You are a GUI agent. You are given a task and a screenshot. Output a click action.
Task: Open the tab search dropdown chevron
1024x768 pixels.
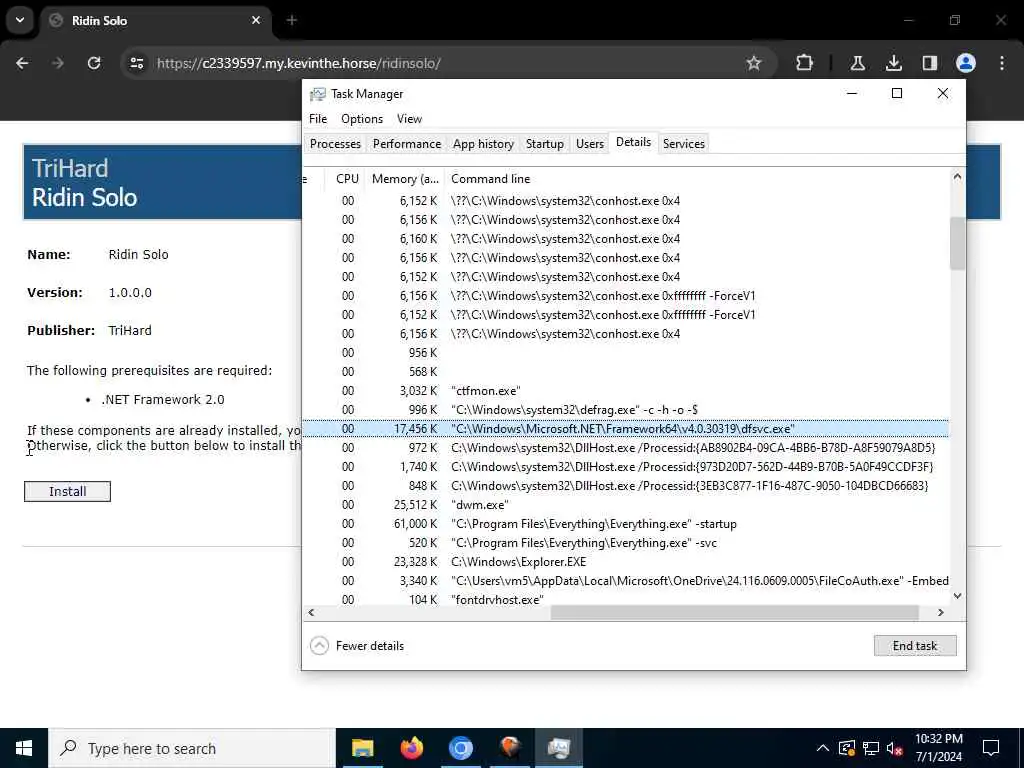point(20,20)
